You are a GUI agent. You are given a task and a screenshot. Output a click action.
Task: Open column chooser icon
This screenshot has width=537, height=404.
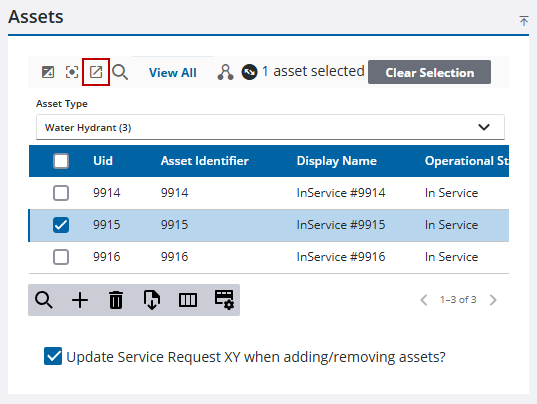pos(188,300)
